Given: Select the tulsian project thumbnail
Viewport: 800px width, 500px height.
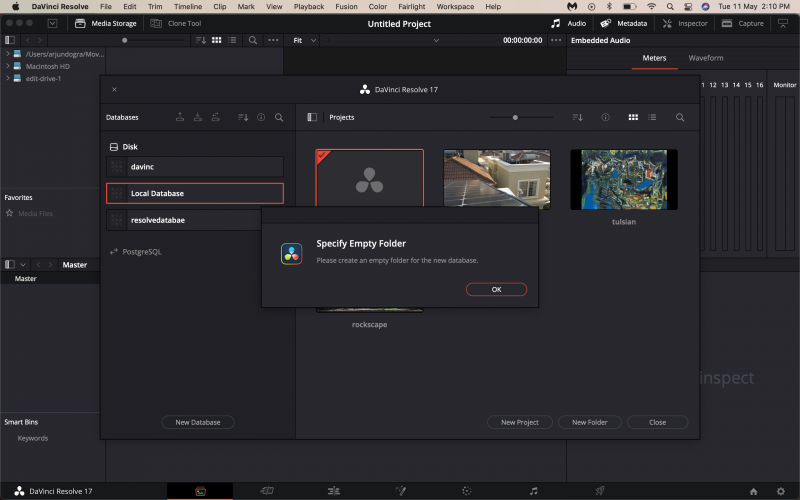Looking at the screenshot, I should click(624, 179).
